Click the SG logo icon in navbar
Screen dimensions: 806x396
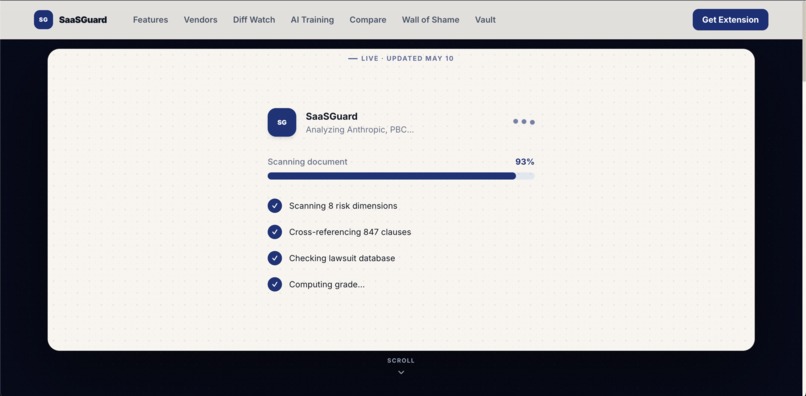click(x=43, y=20)
